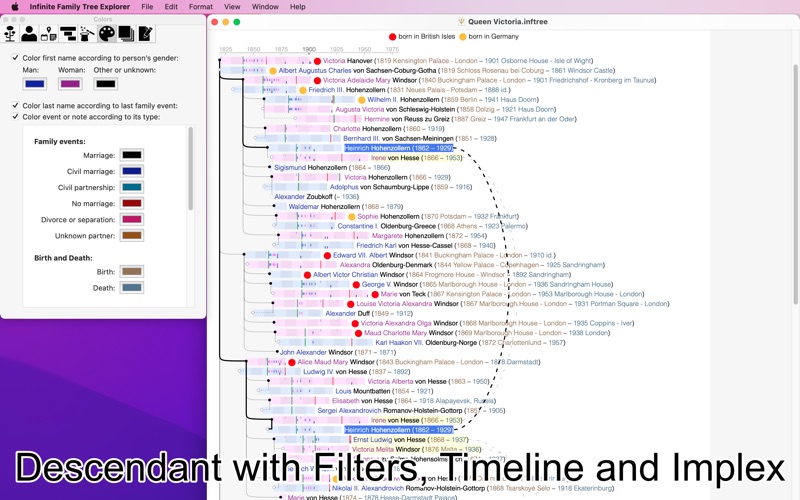Image resolution: width=800 pixels, height=500 pixels.
Task: Change the Woman gender color swatch
Action: point(70,84)
